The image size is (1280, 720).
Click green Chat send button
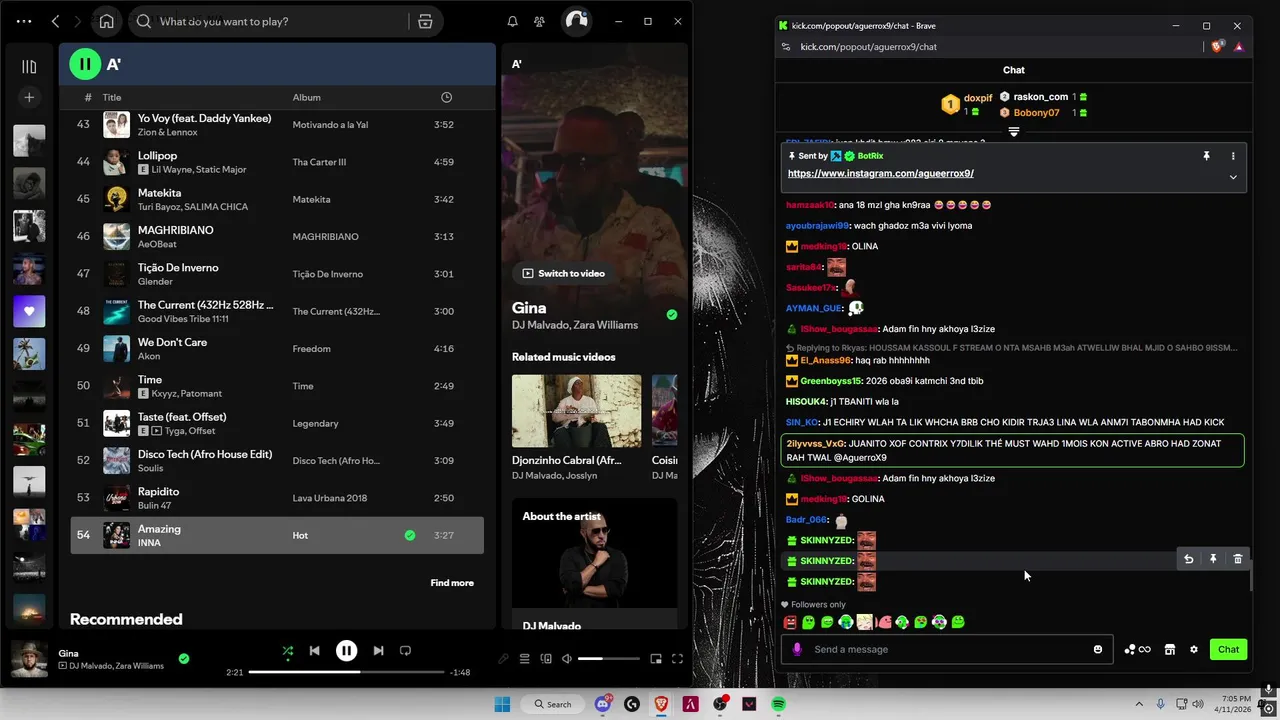1228,649
